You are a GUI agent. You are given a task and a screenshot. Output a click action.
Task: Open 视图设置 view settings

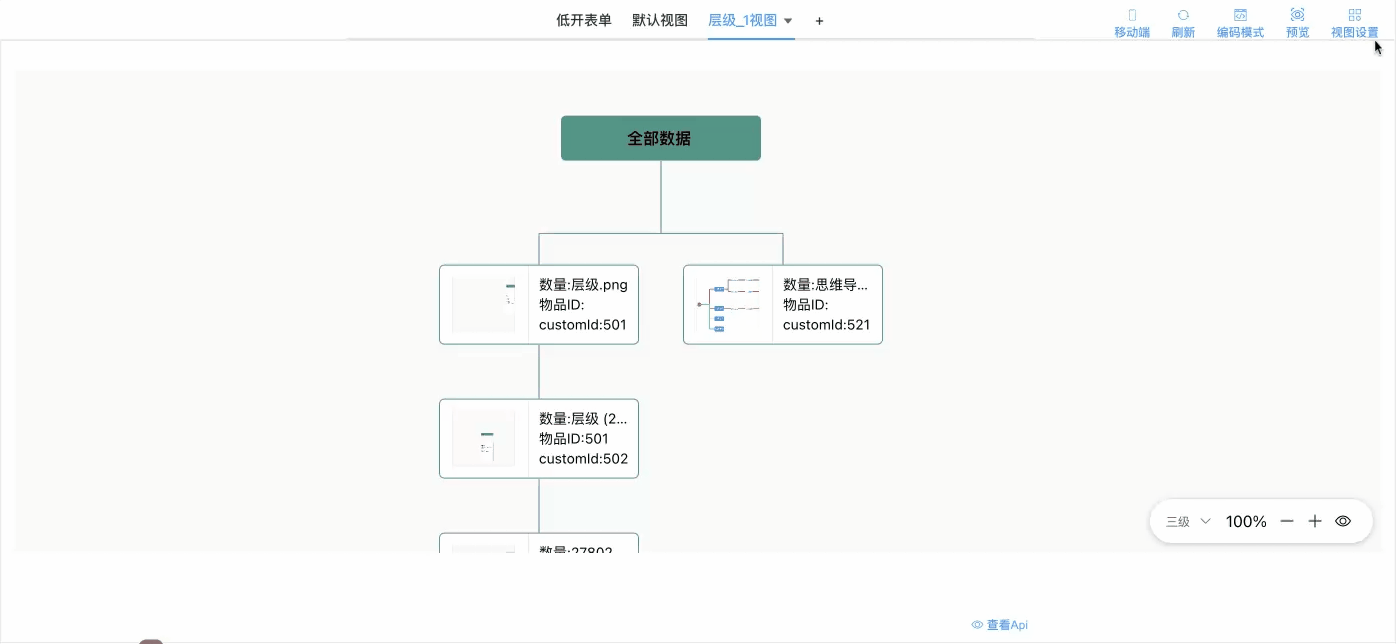point(1354,16)
